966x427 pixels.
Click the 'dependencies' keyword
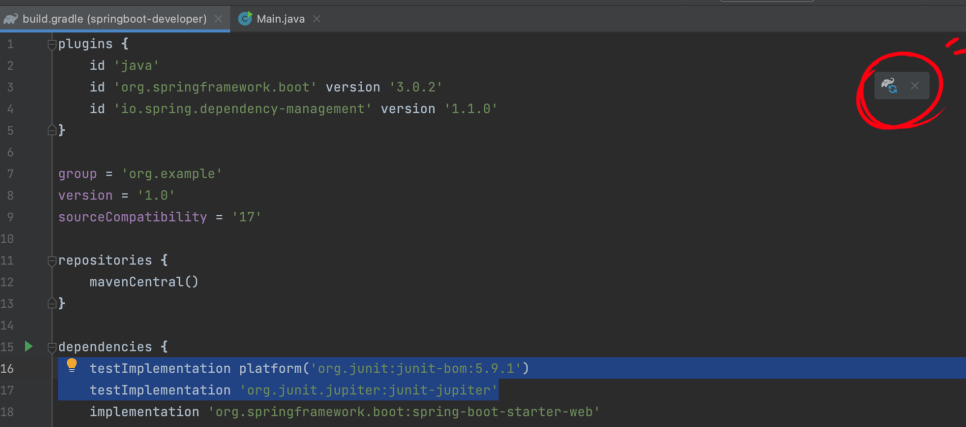[x=105, y=347]
